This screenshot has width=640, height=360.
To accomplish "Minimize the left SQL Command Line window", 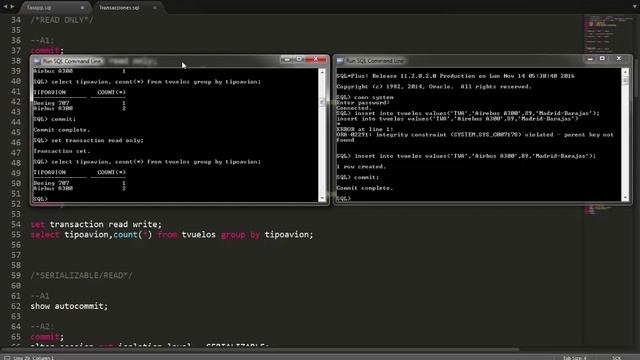I will (287, 60).
